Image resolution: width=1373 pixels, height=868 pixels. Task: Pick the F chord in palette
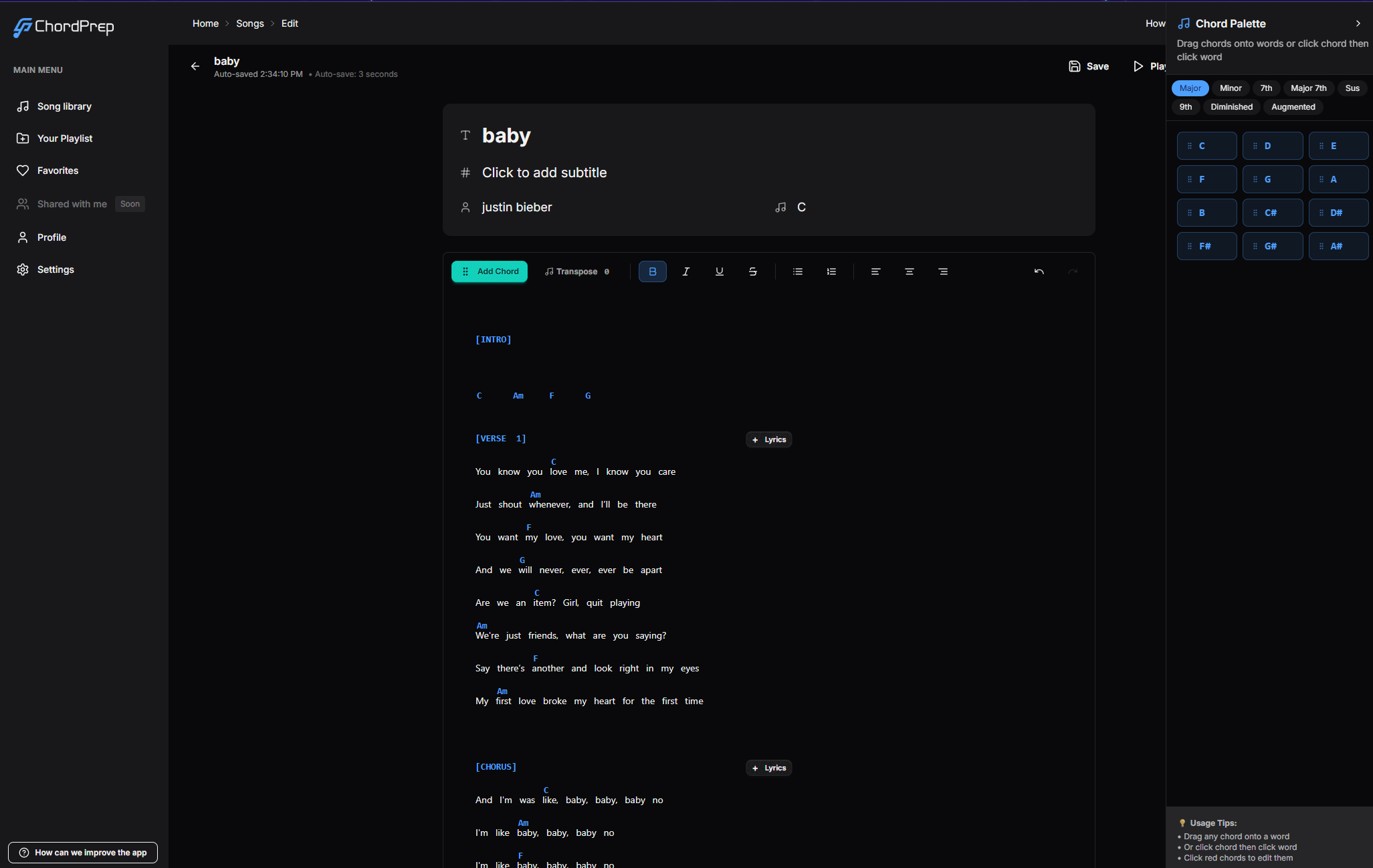tap(1207, 179)
